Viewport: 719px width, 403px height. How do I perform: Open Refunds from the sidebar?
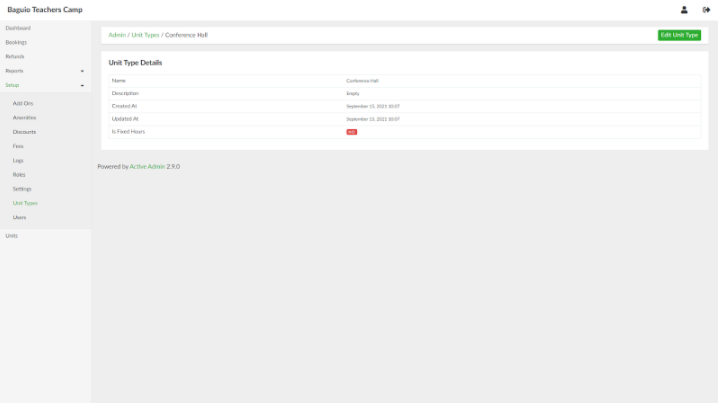[15, 56]
